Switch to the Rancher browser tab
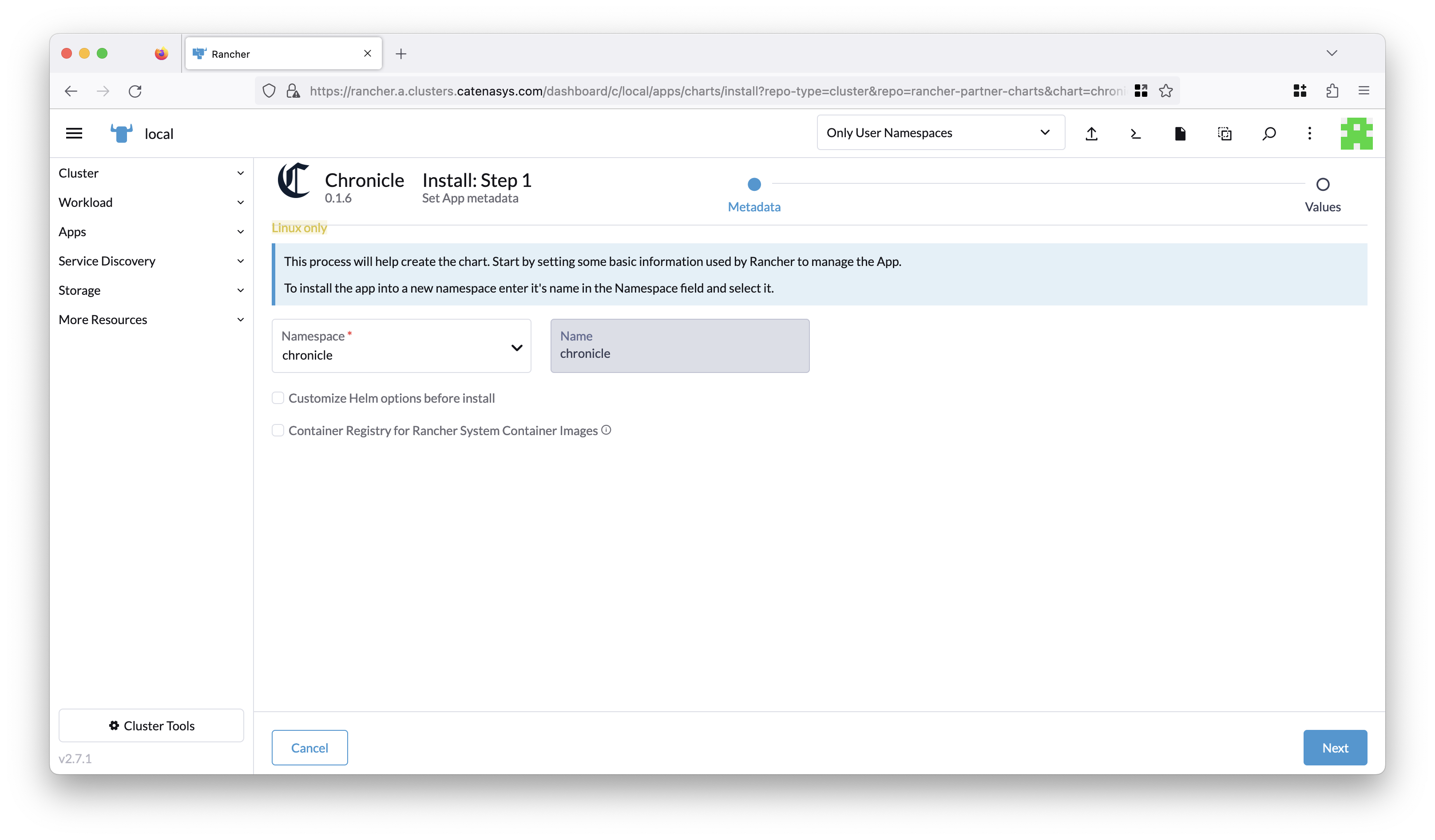The width and height of the screenshot is (1435, 840). [x=283, y=54]
